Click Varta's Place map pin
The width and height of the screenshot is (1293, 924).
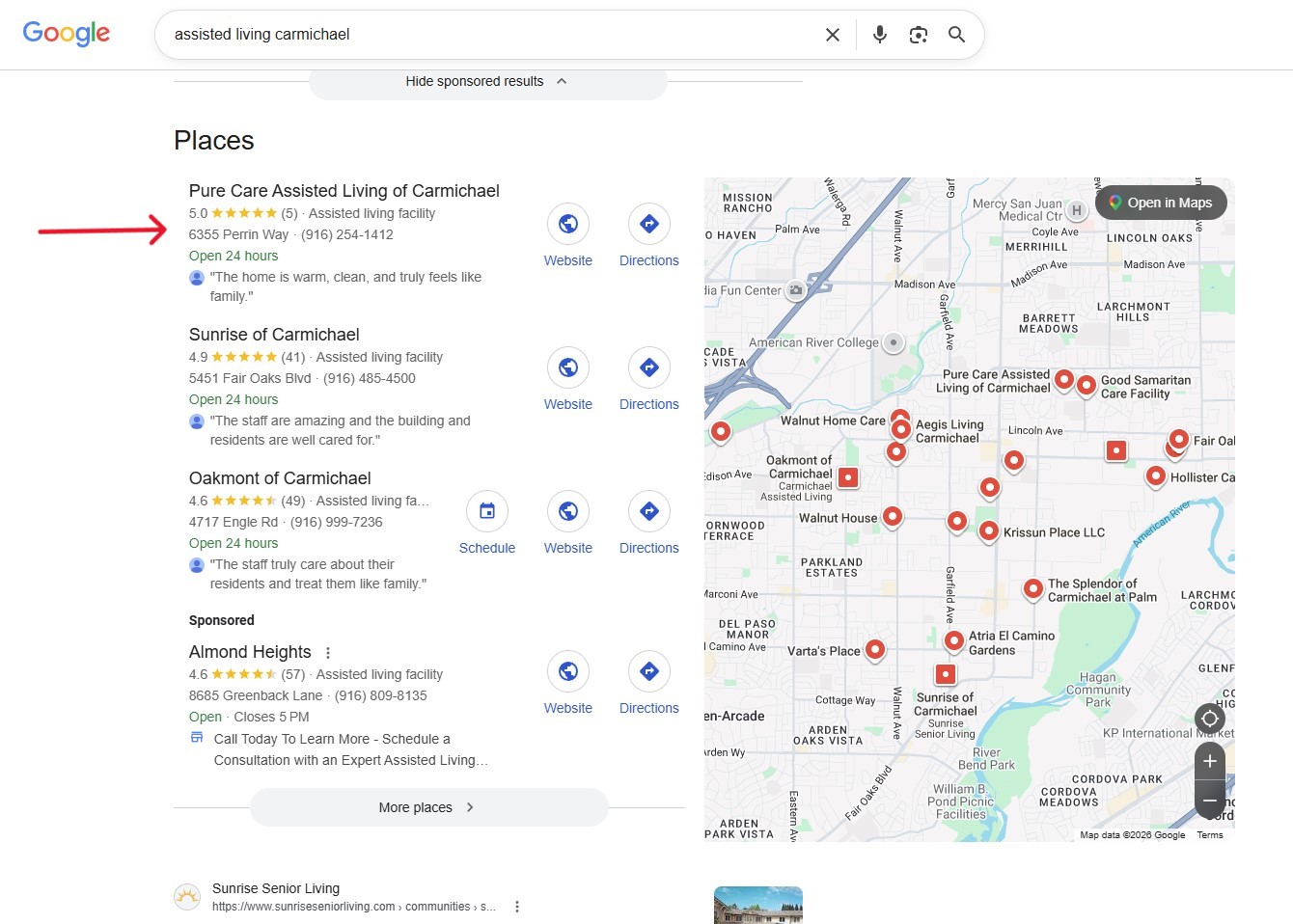coord(875,650)
